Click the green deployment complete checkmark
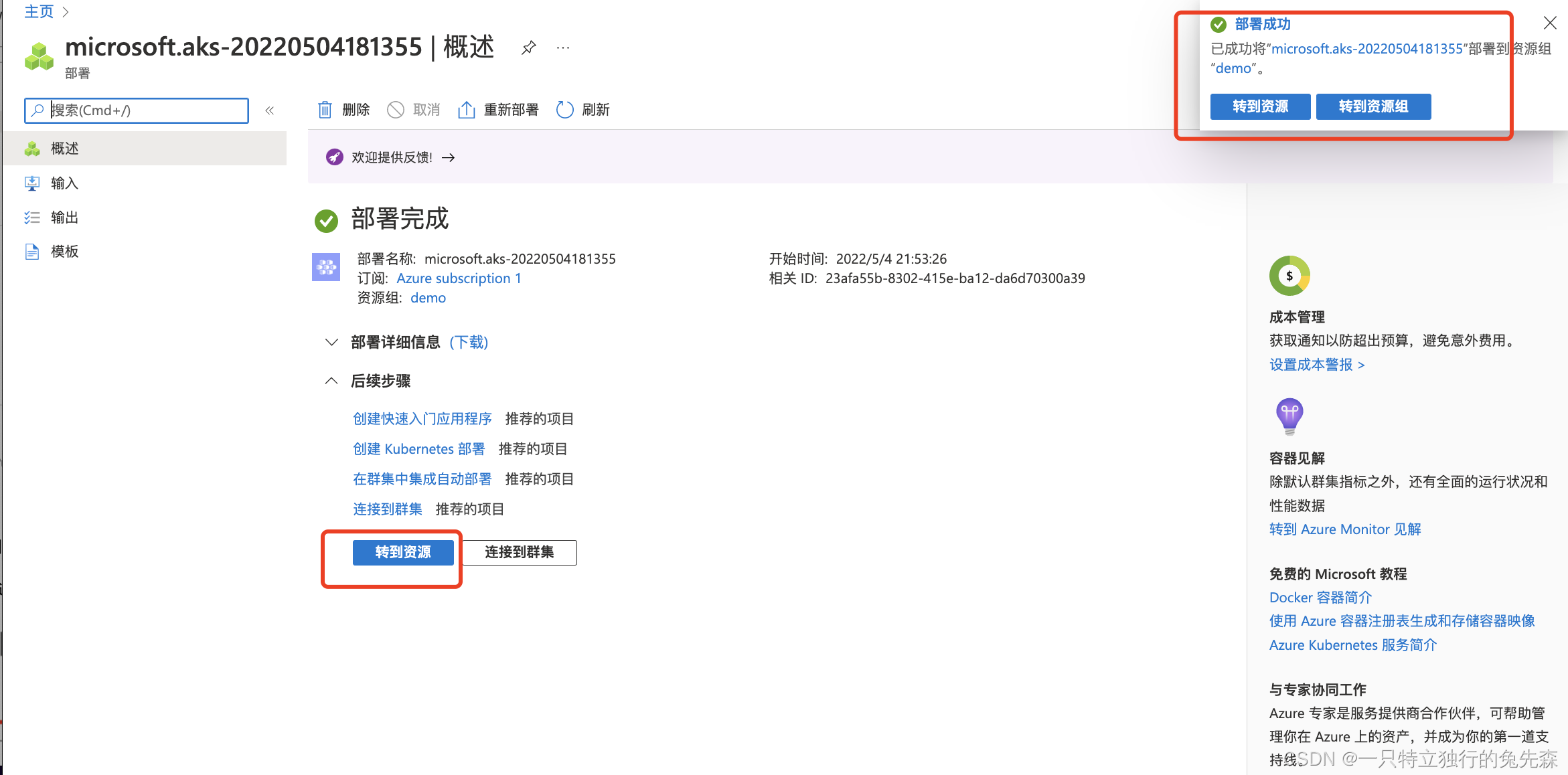 tap(326, 221)
